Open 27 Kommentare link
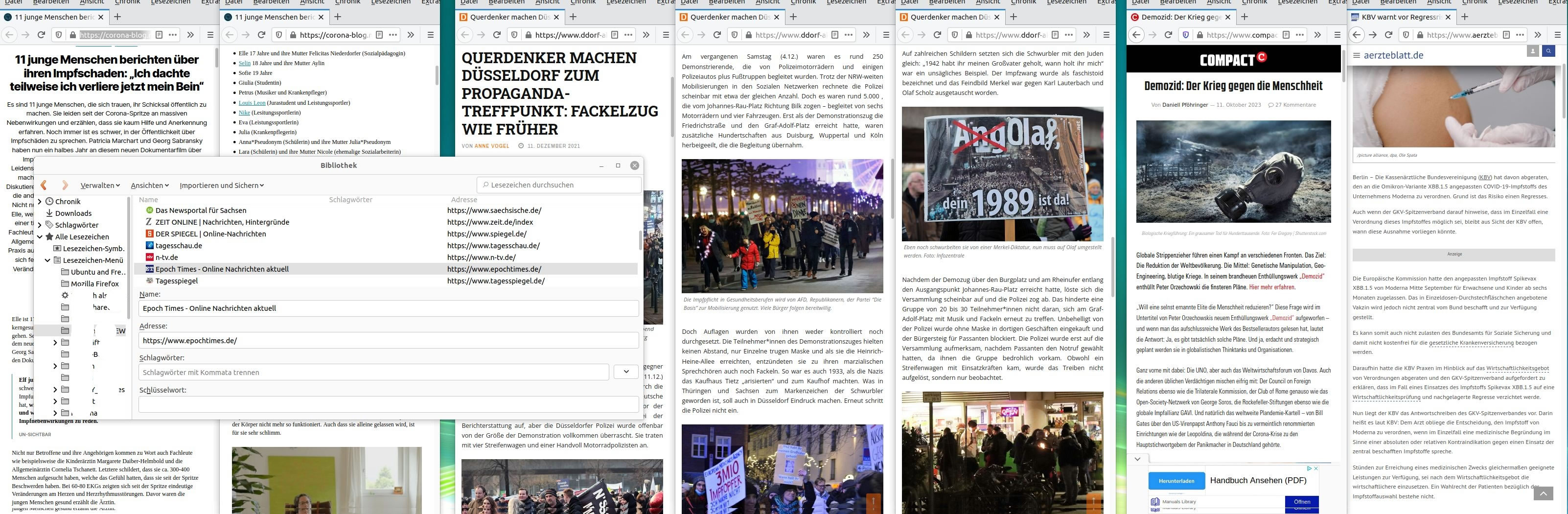Screen dimensions: 1568x514 click(x=1291, y=105)
